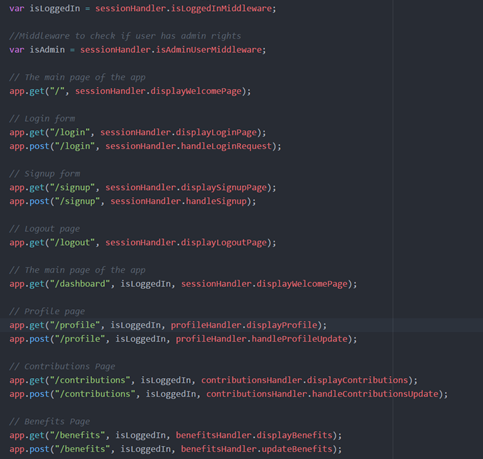Click 'updateBenefits' handler name
This screenshot has width=483, height=459.
tap(297, 449)
